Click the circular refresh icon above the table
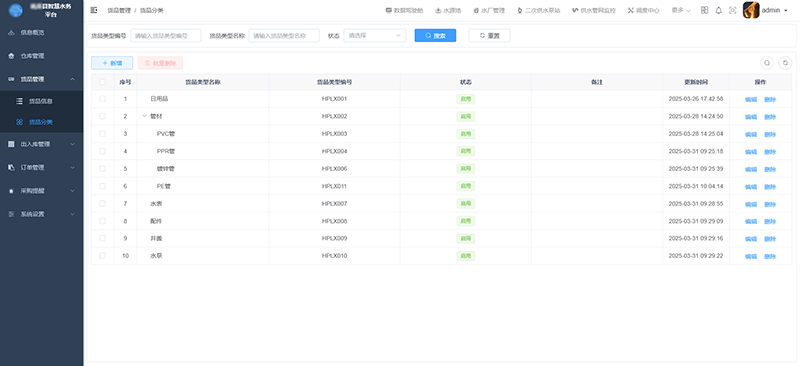This screenshot has width=800, height=366. point(785,63)
